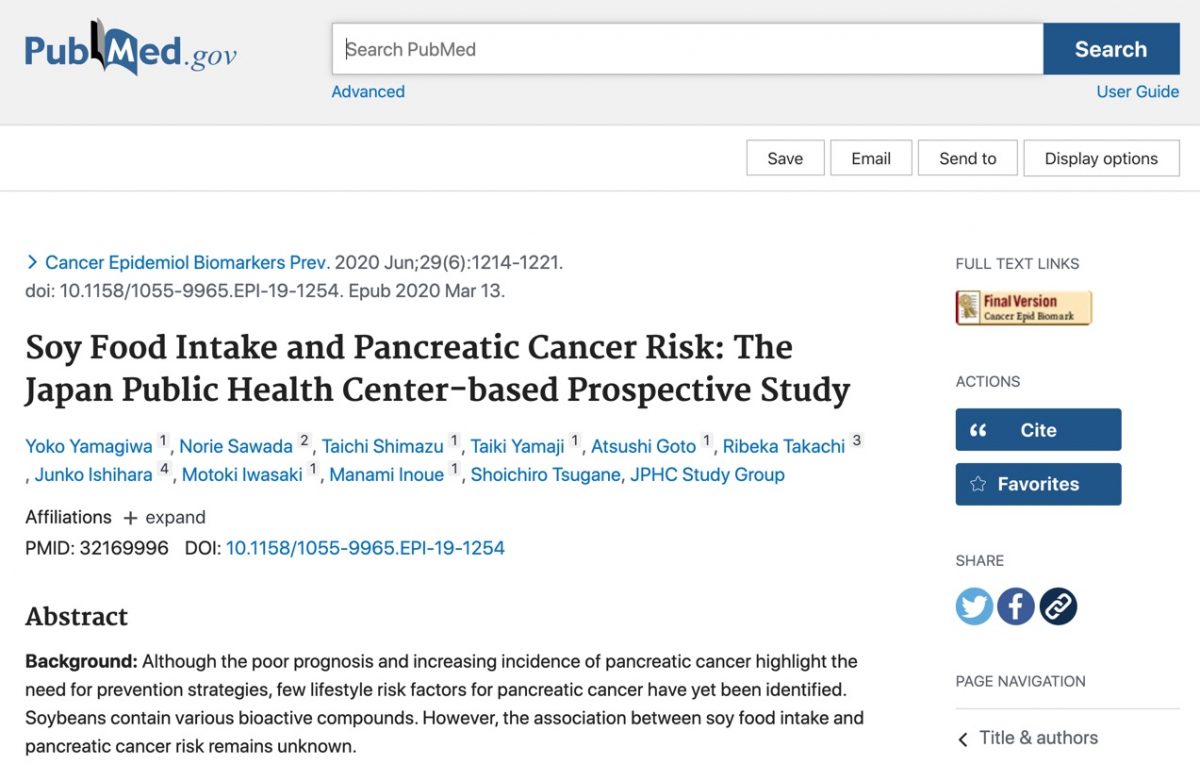Viewport: 1200px width, 764px height.
Task: Open author Junko Ishihara
Action: pyautogui.click(x=93, y=475)
